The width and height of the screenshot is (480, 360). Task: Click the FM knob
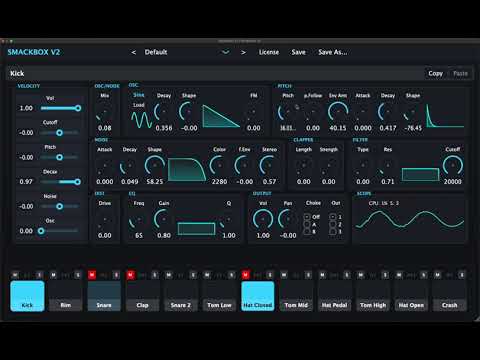253,112
